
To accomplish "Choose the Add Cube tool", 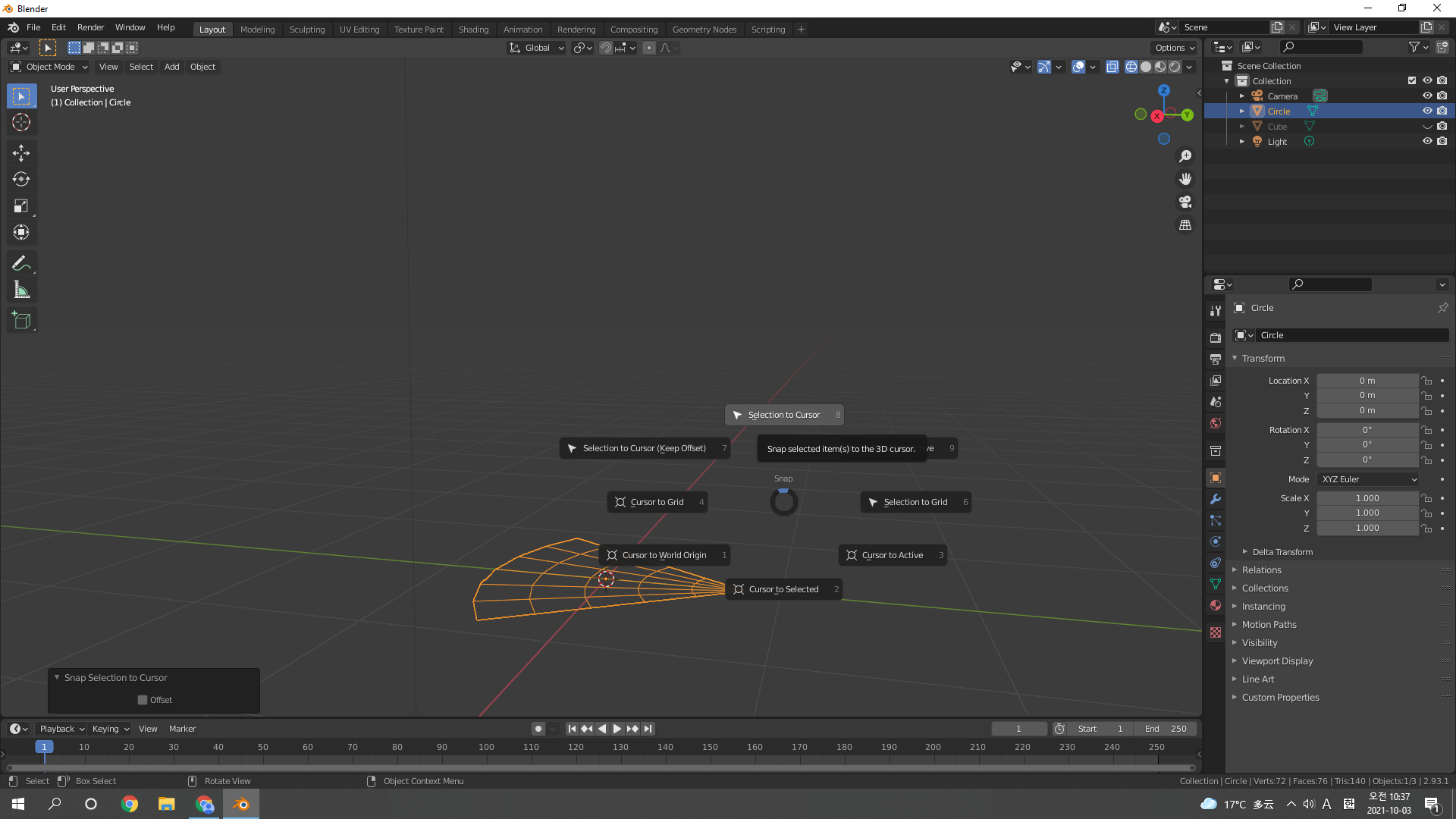I will (21, 321).
